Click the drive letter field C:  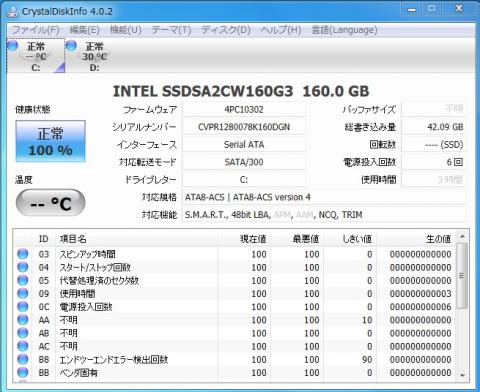(x=244, y=180)
